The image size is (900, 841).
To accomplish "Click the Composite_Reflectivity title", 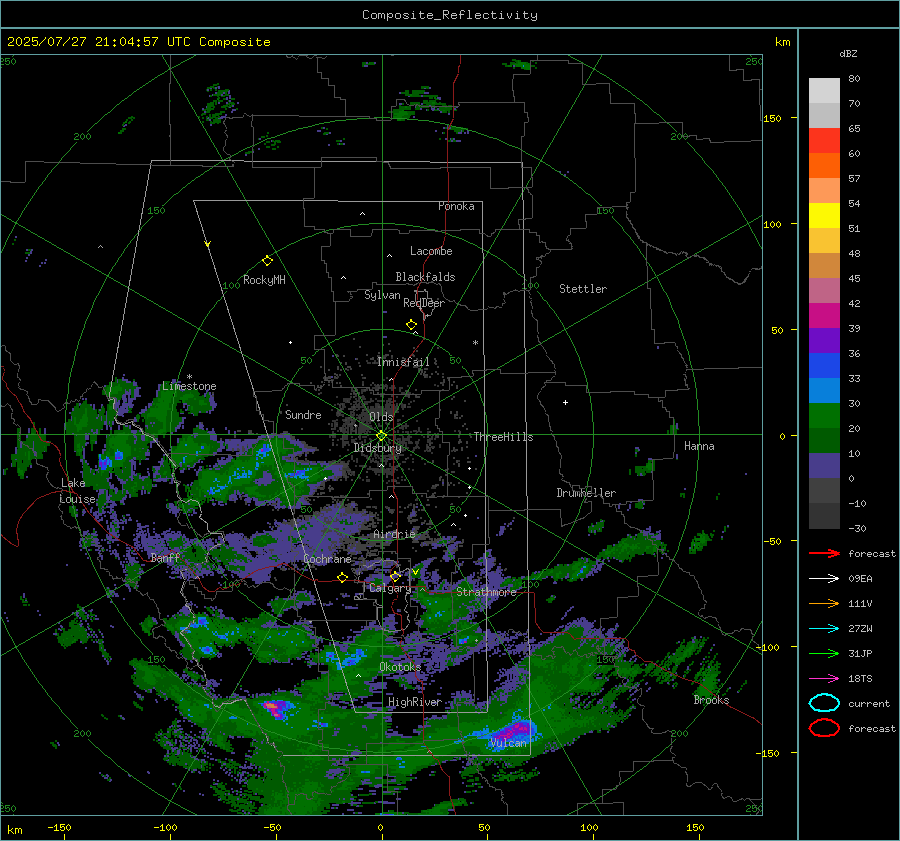I will coord(450,15).
